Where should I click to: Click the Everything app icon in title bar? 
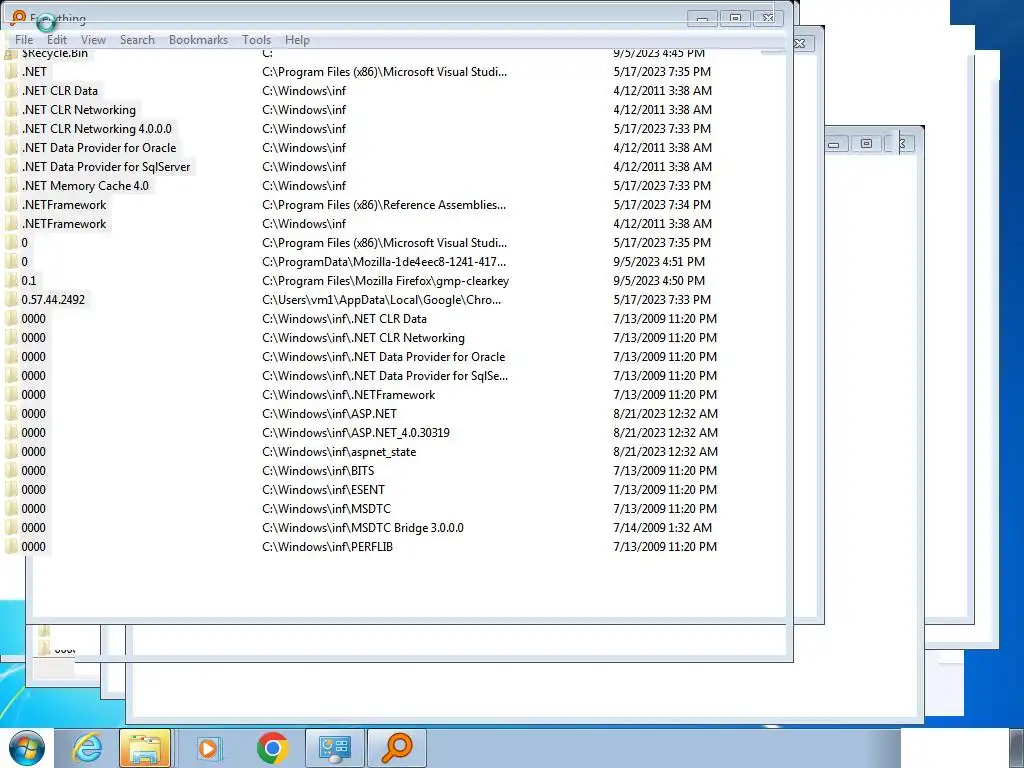click(18, 18)
